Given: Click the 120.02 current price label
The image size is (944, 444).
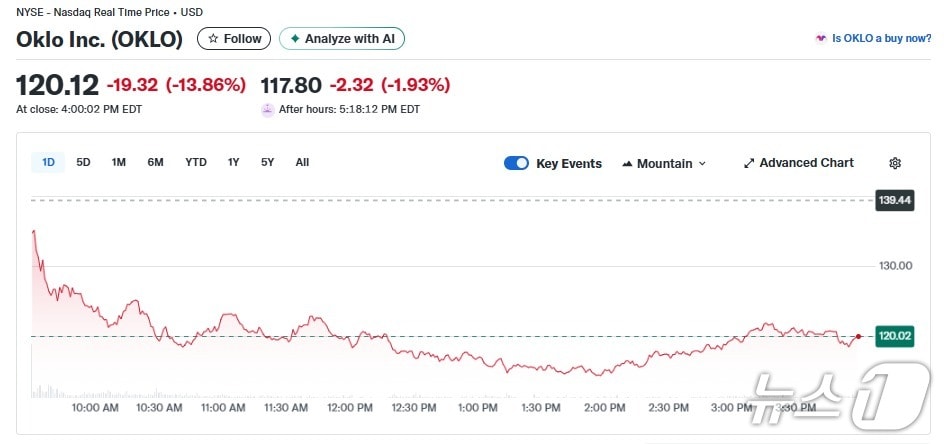Looking at the screenshot, I should 895,336.
